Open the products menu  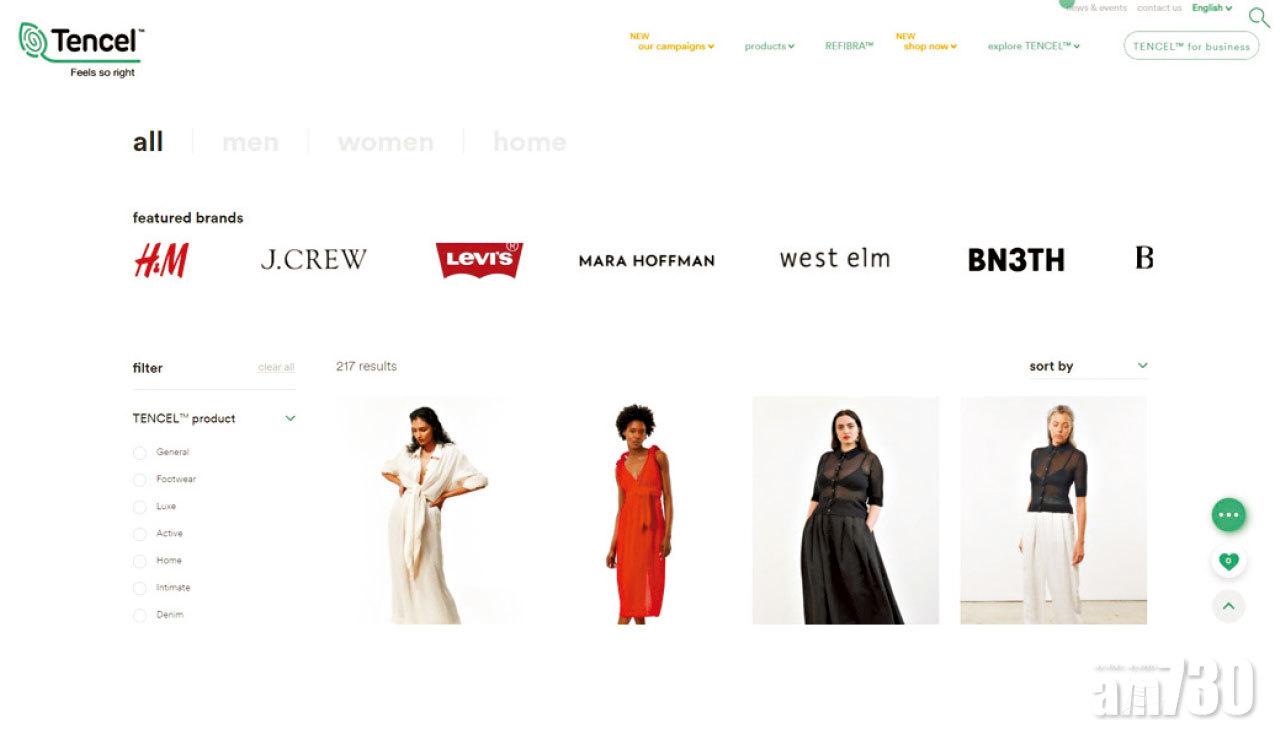click(x=769, y=46)
